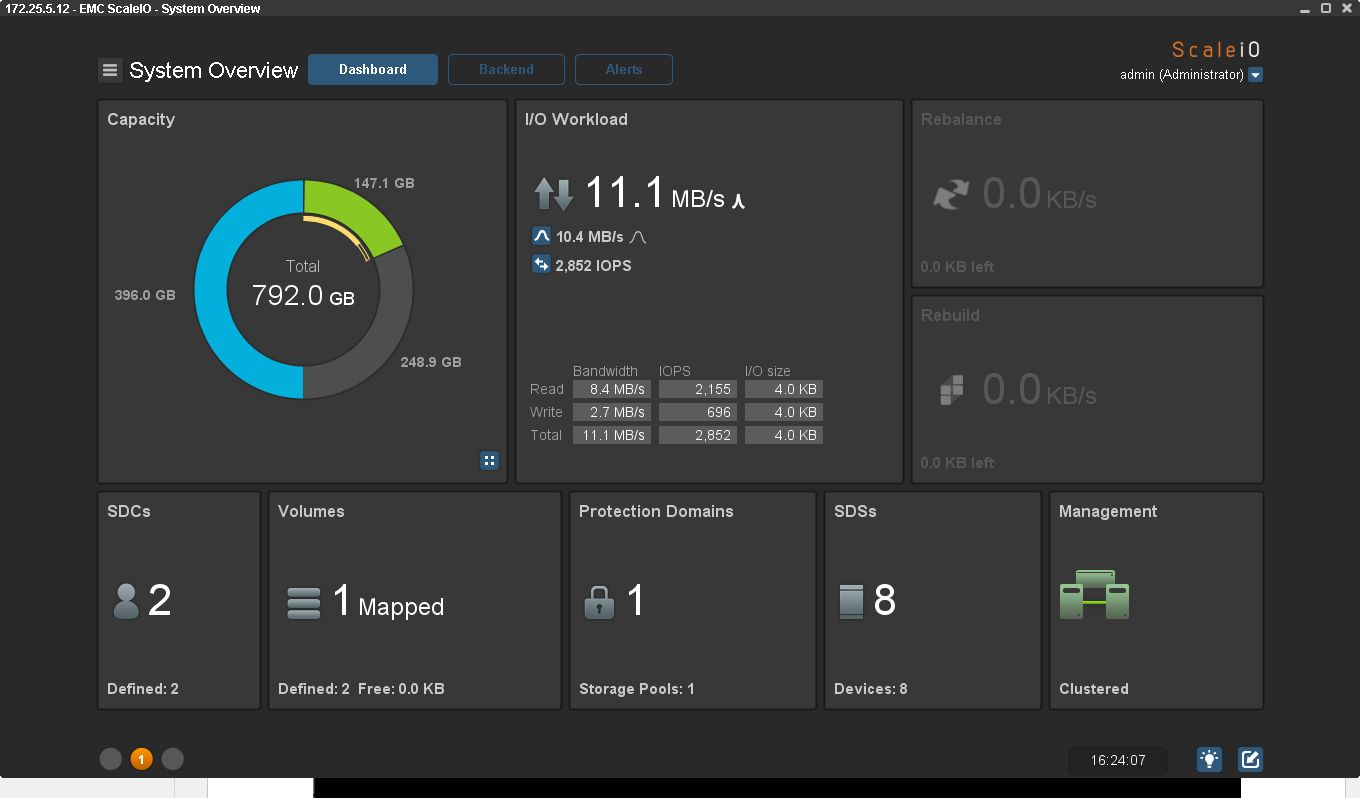The height and width of the screenshot is (798, 1360).
Task: Click the lightbulb icon next to the clock
Action: [1209, 760]
